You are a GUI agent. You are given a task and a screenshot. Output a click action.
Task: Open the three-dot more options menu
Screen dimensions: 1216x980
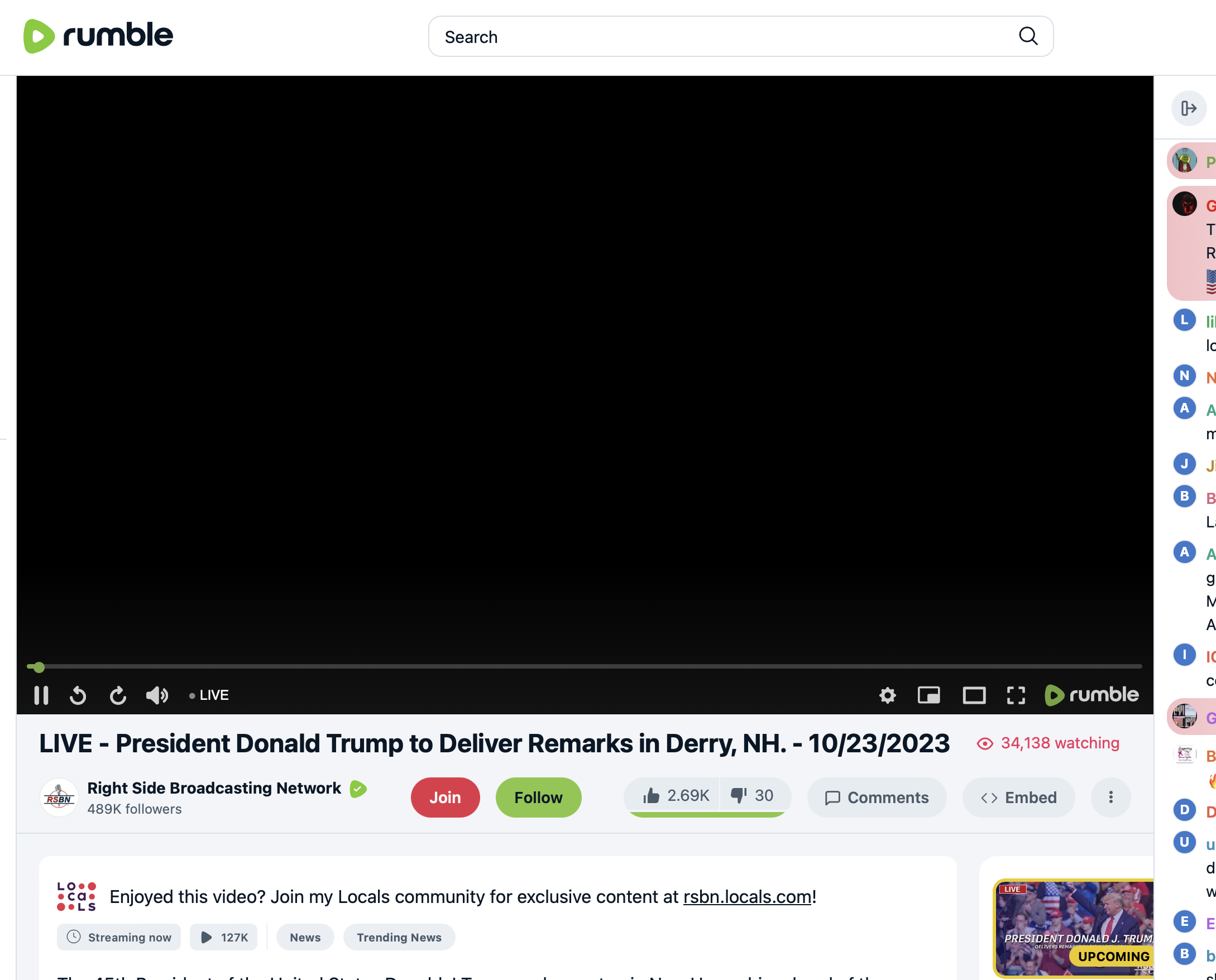point(1110,797)
